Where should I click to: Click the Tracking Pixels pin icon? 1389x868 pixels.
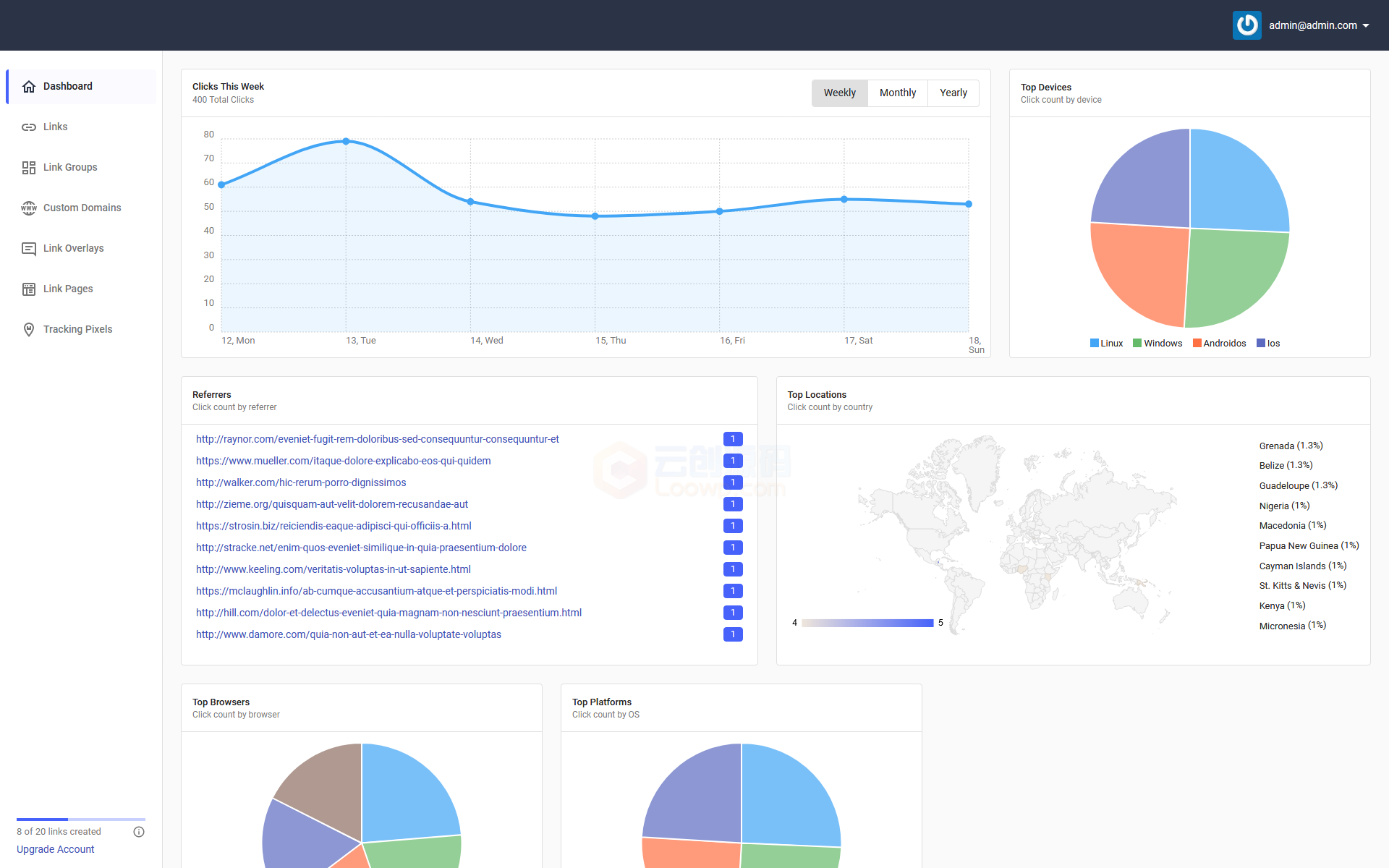tap(29, 330)
